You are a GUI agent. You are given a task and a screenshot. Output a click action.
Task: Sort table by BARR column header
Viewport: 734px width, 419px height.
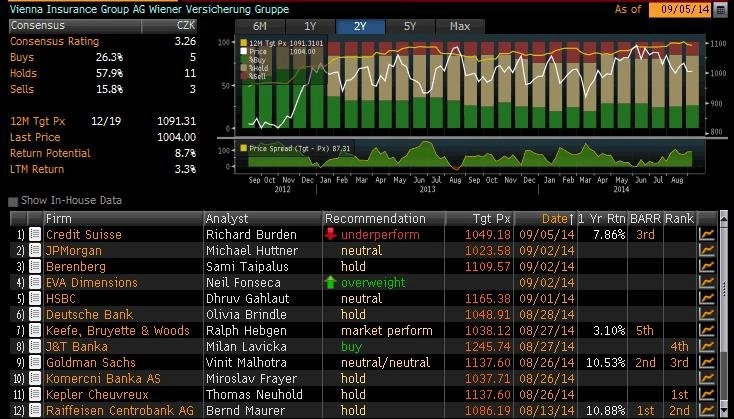point(646,219)
